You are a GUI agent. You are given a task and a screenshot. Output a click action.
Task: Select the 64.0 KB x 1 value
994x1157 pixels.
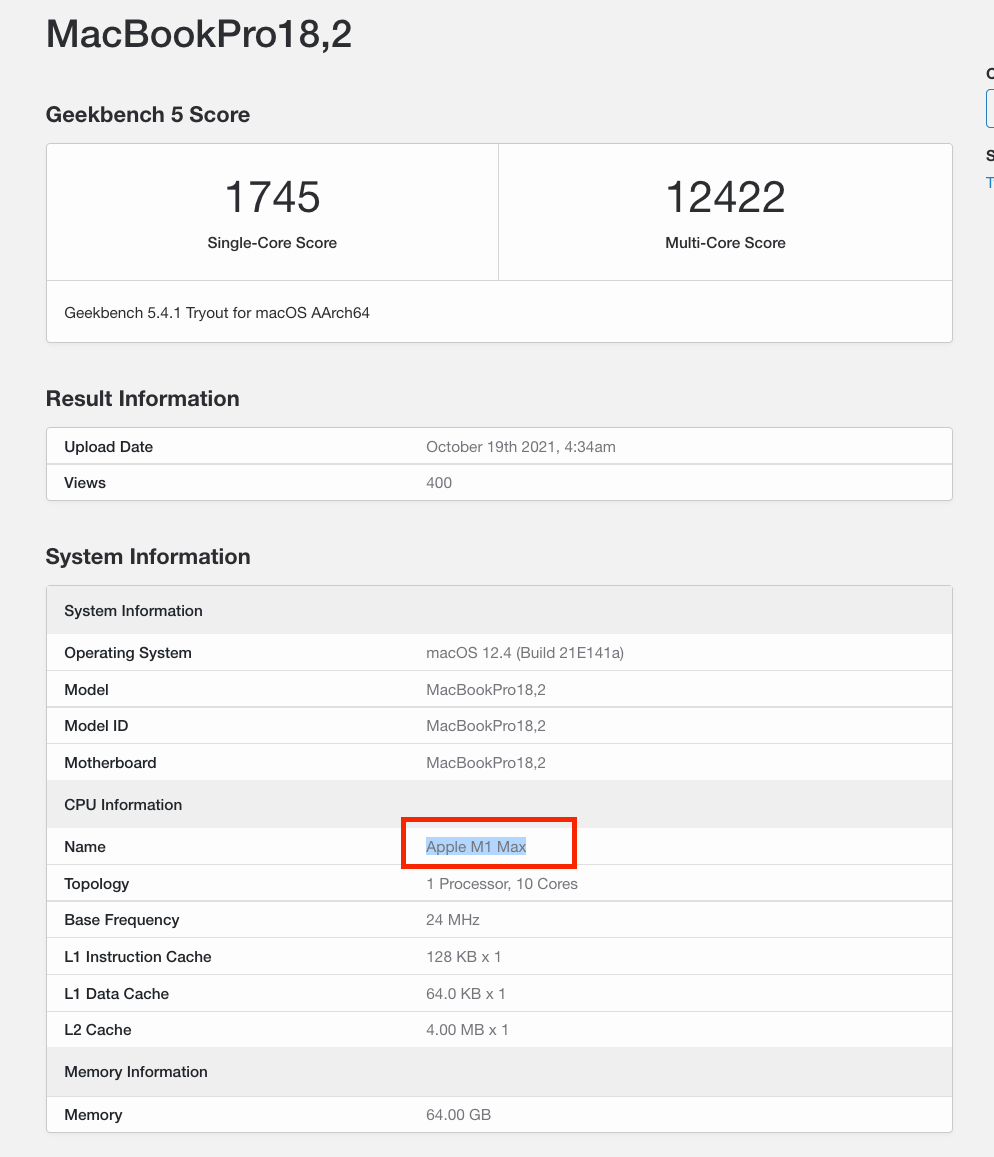(466, 994)
